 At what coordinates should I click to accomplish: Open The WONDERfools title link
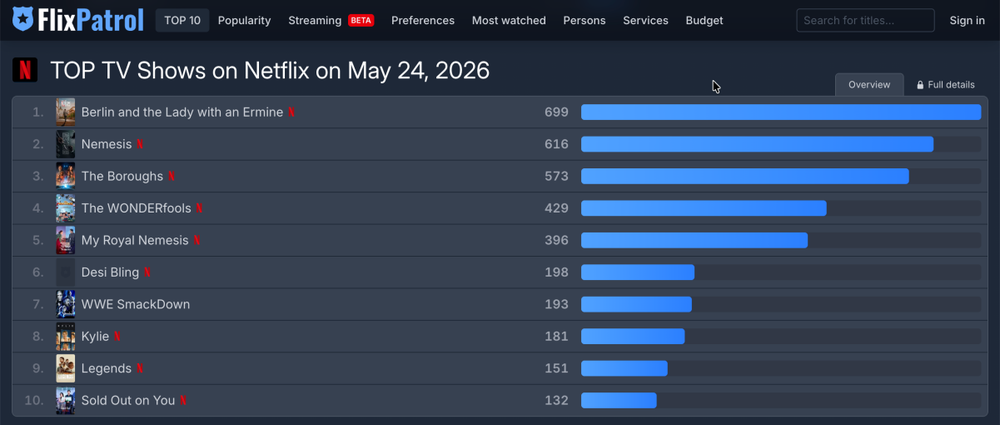pyautogui.click(x=136, y=208)
